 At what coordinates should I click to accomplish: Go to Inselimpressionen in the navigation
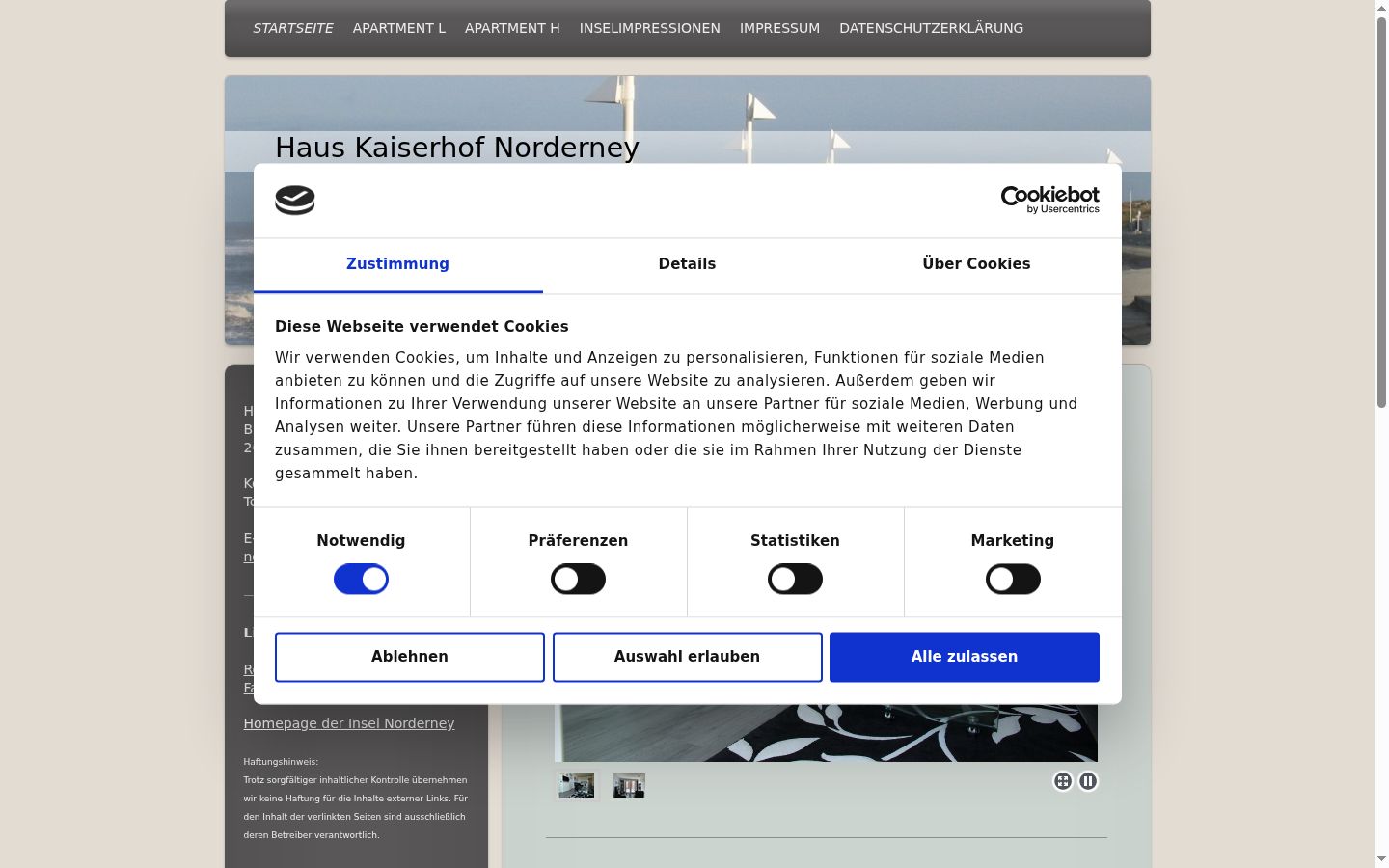click(x=650, y=28)
